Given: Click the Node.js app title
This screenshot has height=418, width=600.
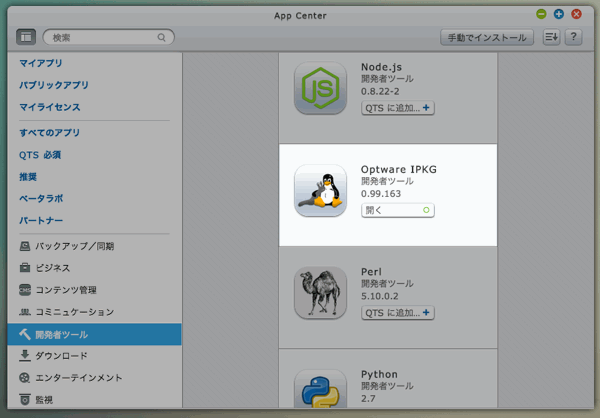Looking at the screenshot, I should tap(382, 67).
